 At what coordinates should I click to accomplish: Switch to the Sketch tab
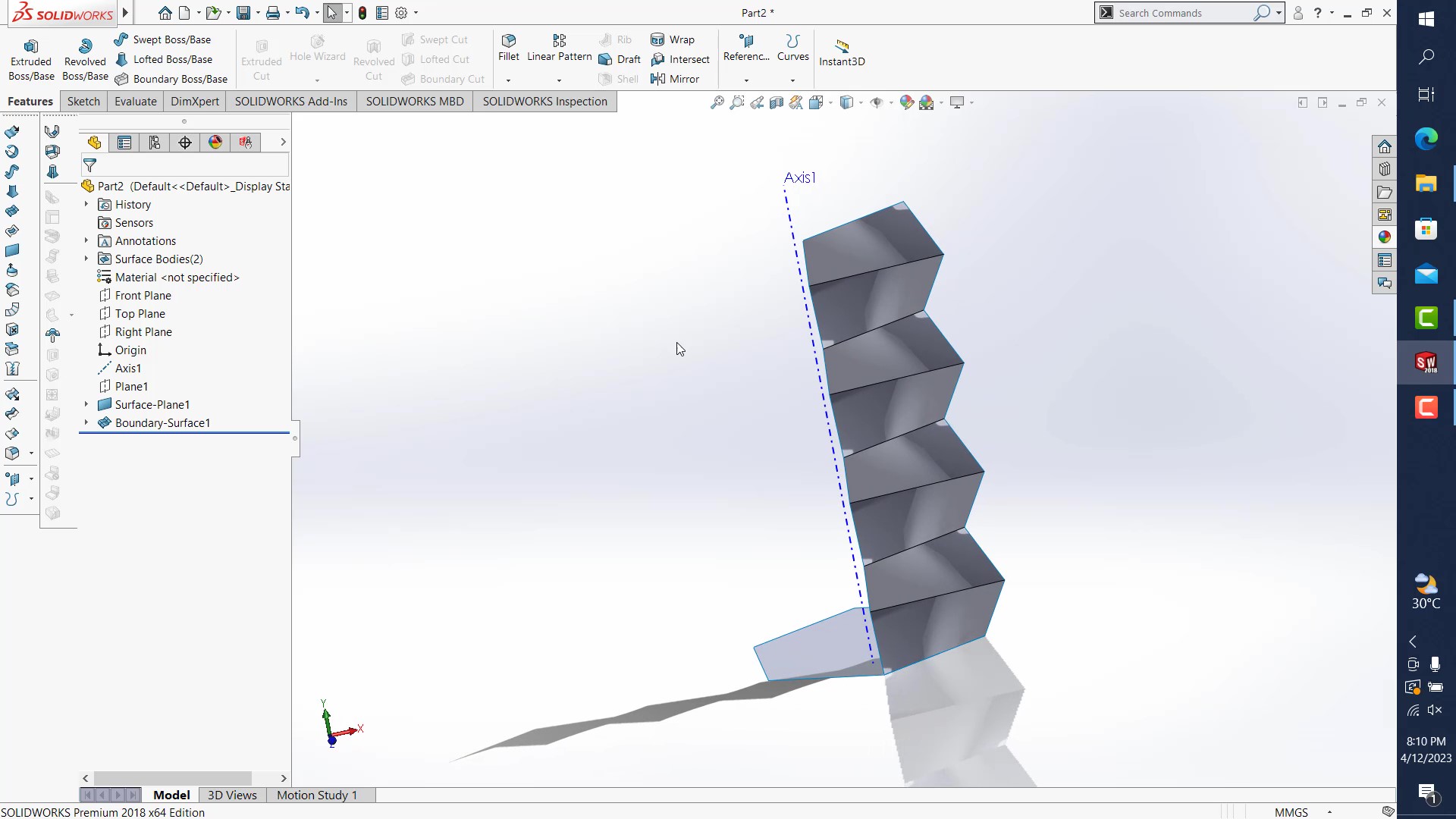click(83, 102)
